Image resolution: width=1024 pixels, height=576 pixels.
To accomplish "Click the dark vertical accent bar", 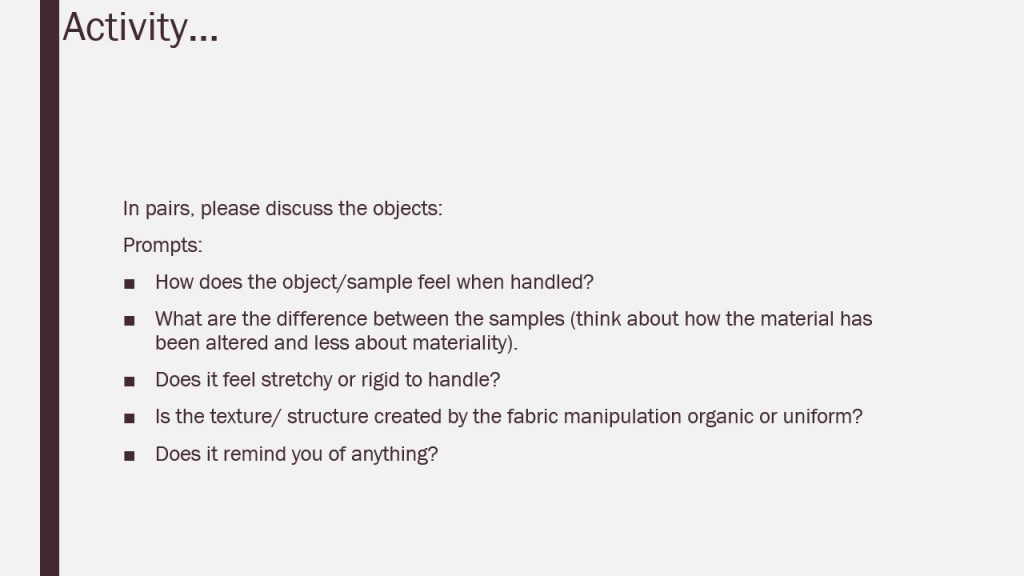I will coord(50,288).
